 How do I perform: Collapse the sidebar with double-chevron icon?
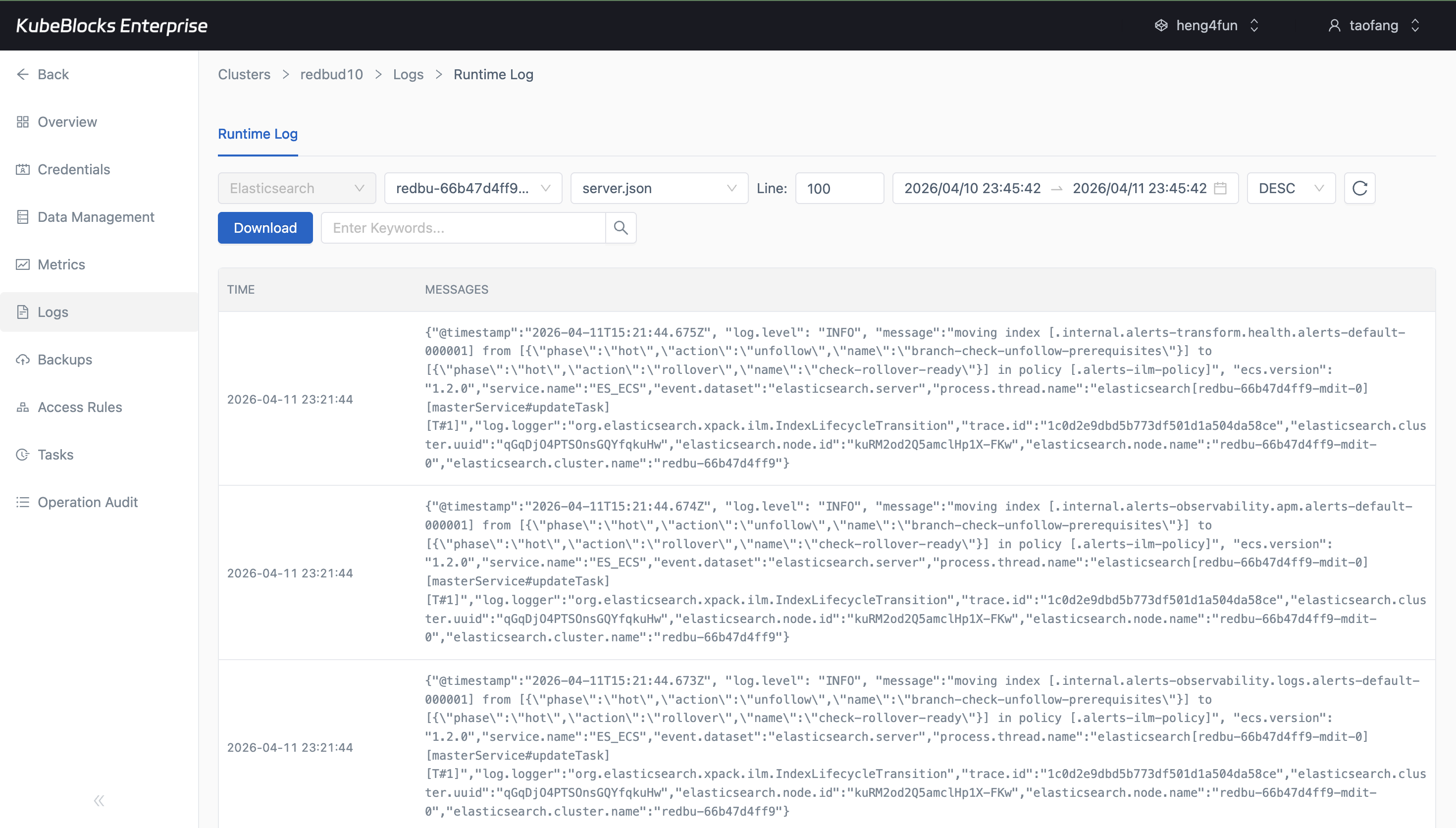(99, 801)
